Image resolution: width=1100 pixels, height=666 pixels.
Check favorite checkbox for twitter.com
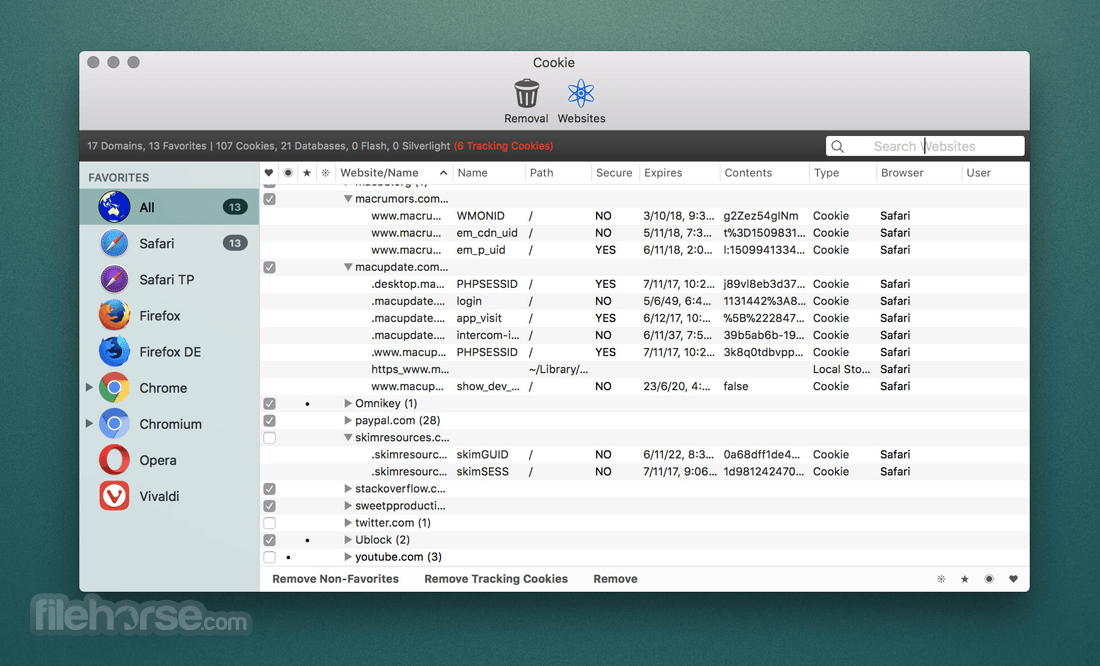[269, 523]
